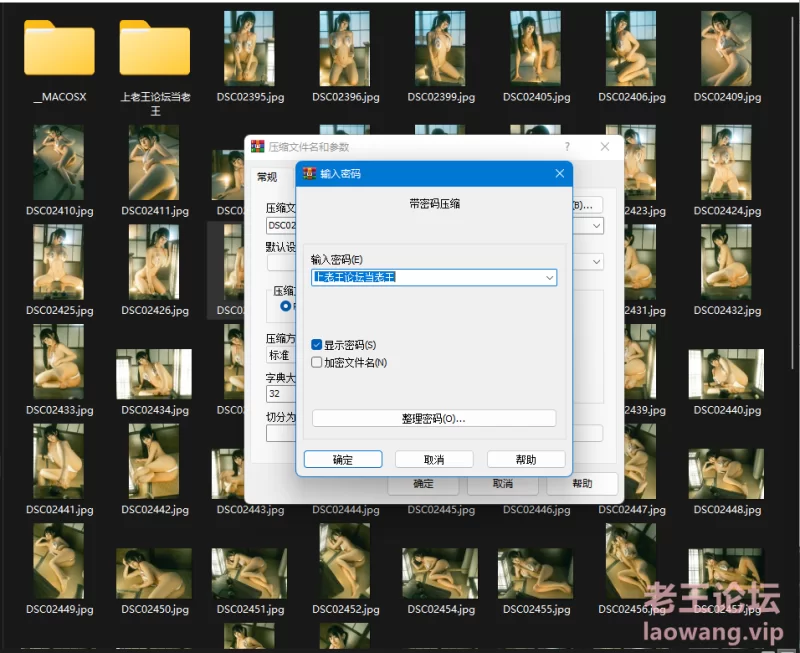Click 整理密码(O)... button
Viewport: 800px width, 653px height.
pyautogui.click(x=434, y=419)
